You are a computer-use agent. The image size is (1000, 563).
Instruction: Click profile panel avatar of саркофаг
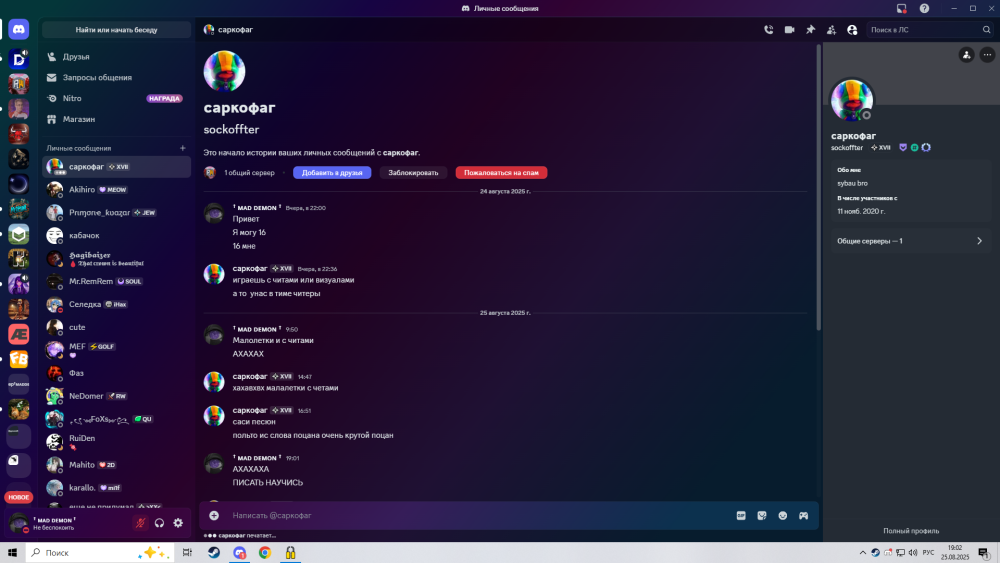852,99
